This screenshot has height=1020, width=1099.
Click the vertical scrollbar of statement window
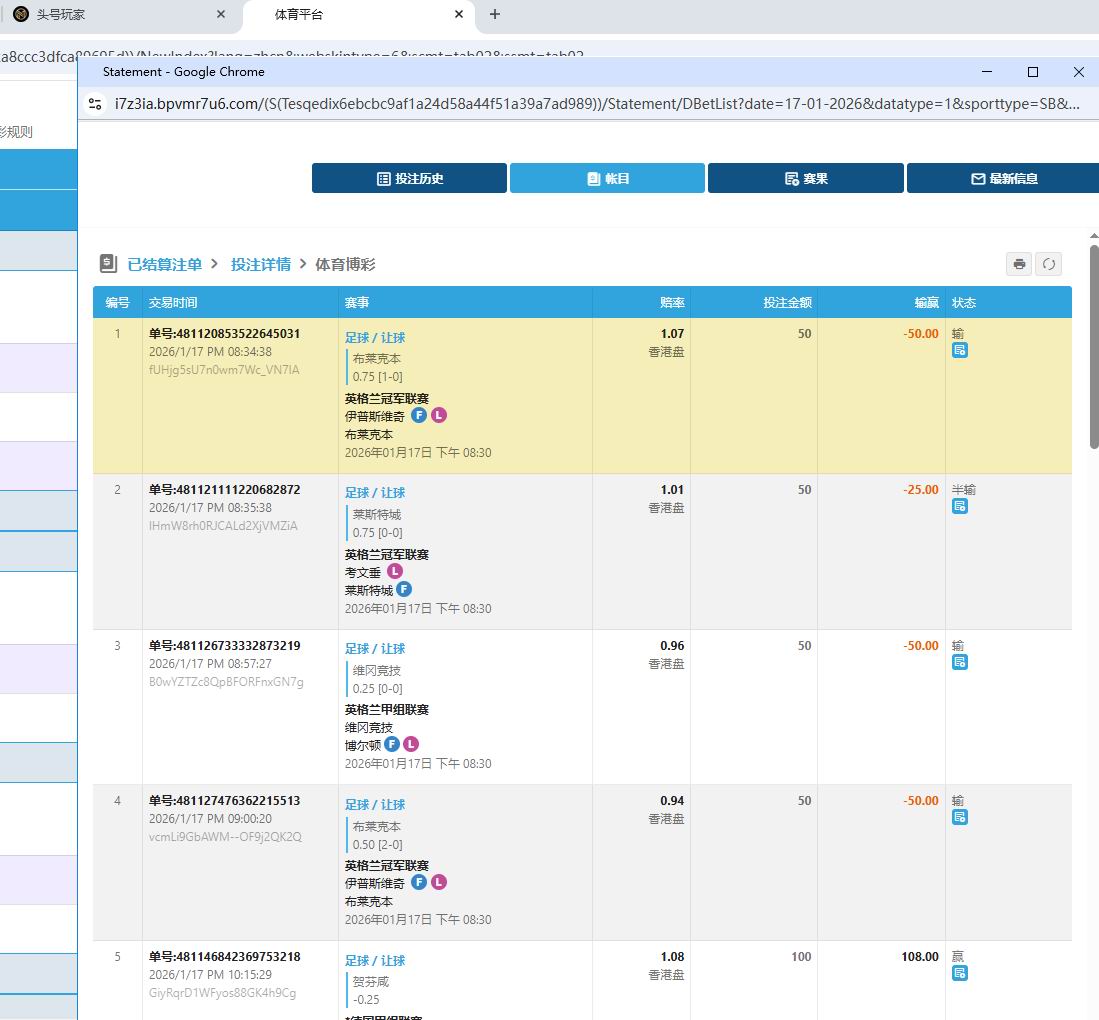tap(1094, 346)
